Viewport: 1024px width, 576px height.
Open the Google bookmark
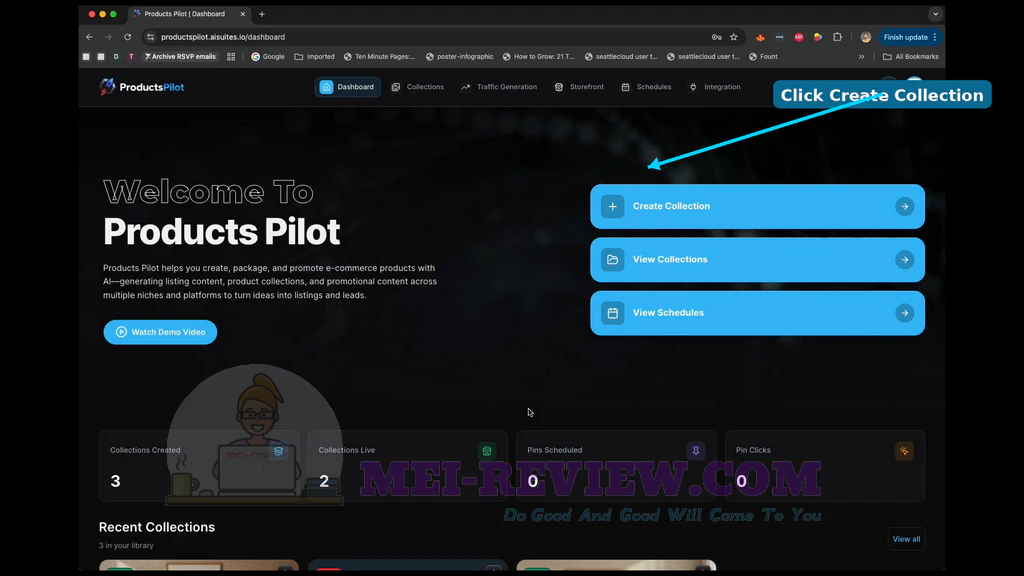click(268, 57)
